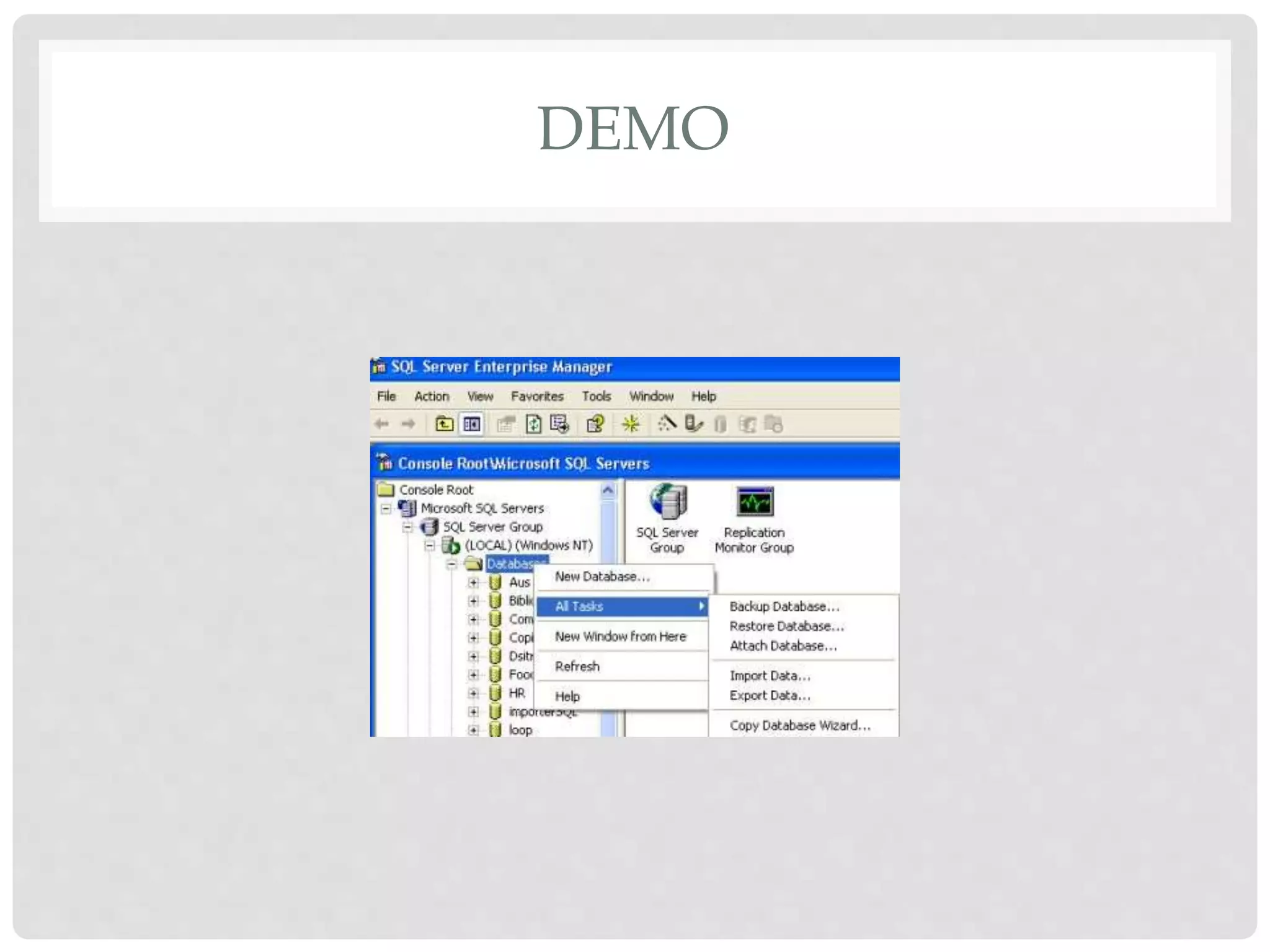Open the Replication Monitor Group icon
This screenshot has height=952, width=1270.
click(755, 502)
